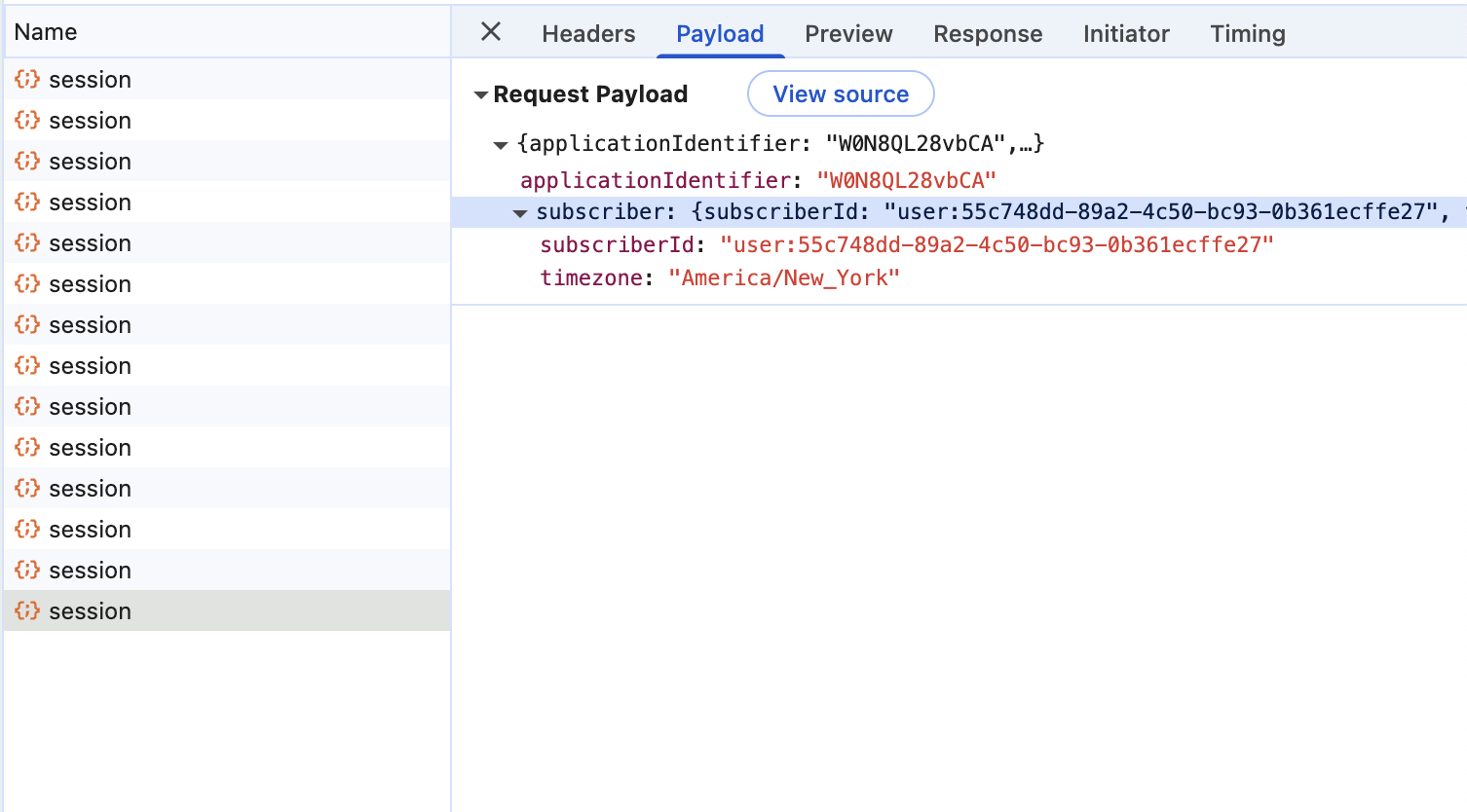Click the JSON icon of the fifth session request
Image resolution: width=1467 pixels, height=812 pixels.
coord(27,242)
